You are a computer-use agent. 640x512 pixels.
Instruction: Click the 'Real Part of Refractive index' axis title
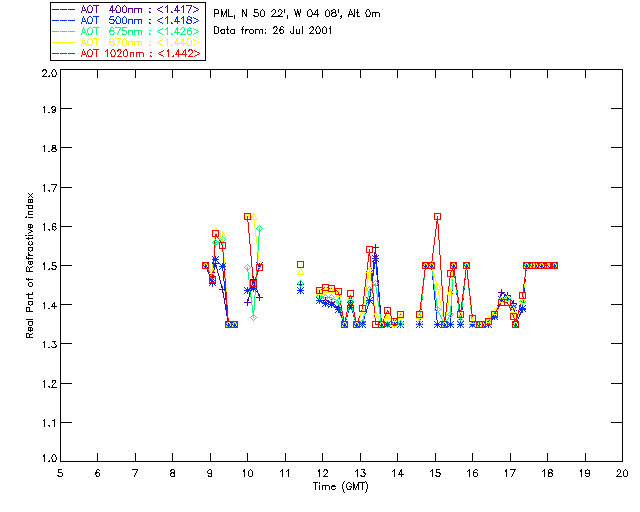tap(29, 265)
